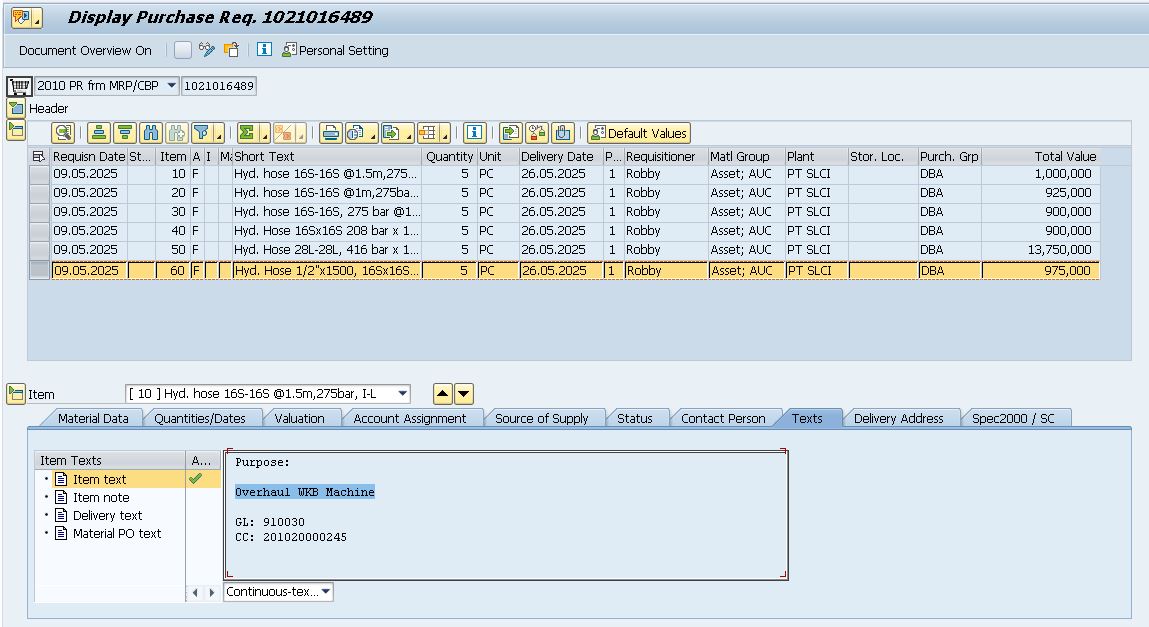Sort items in descending order
The width and height of the screenshot is (1149, 627).
(x=125, y=133)
